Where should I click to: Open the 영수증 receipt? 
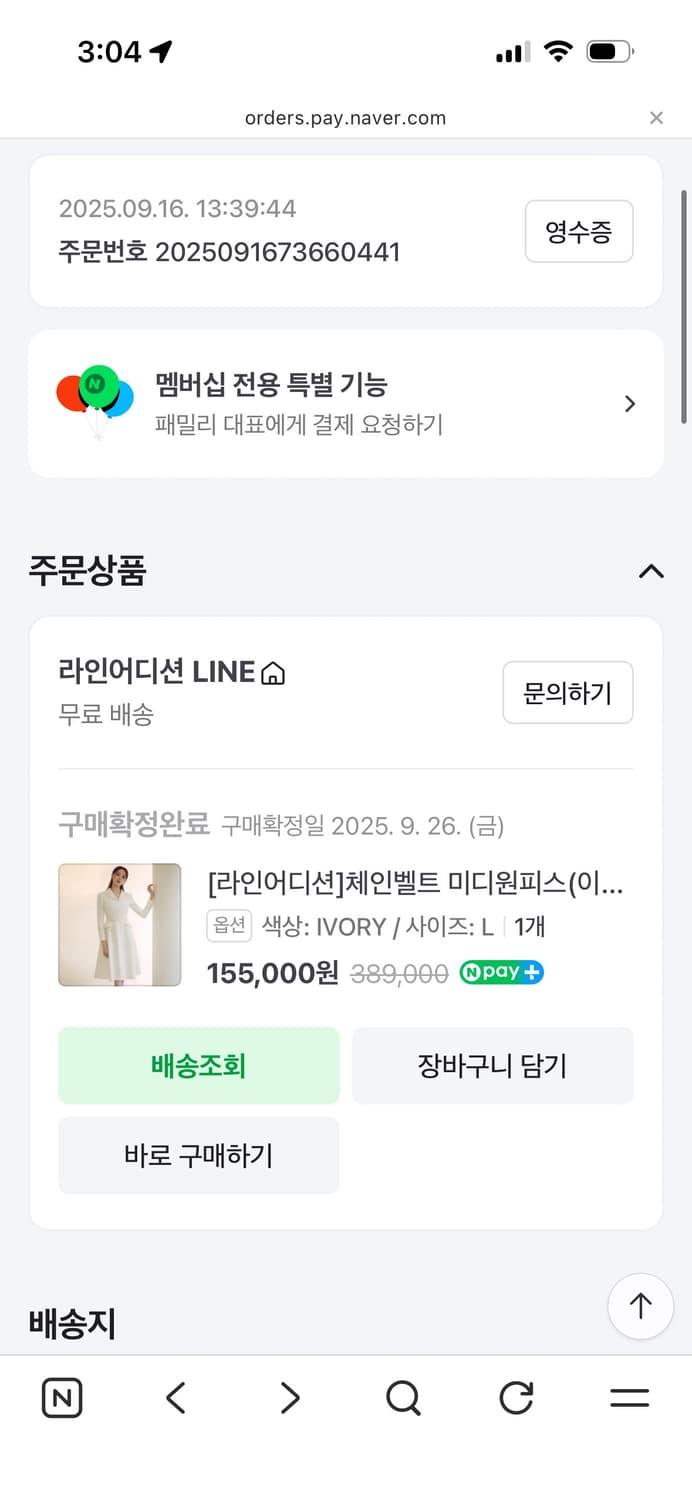tap(578, 231)
